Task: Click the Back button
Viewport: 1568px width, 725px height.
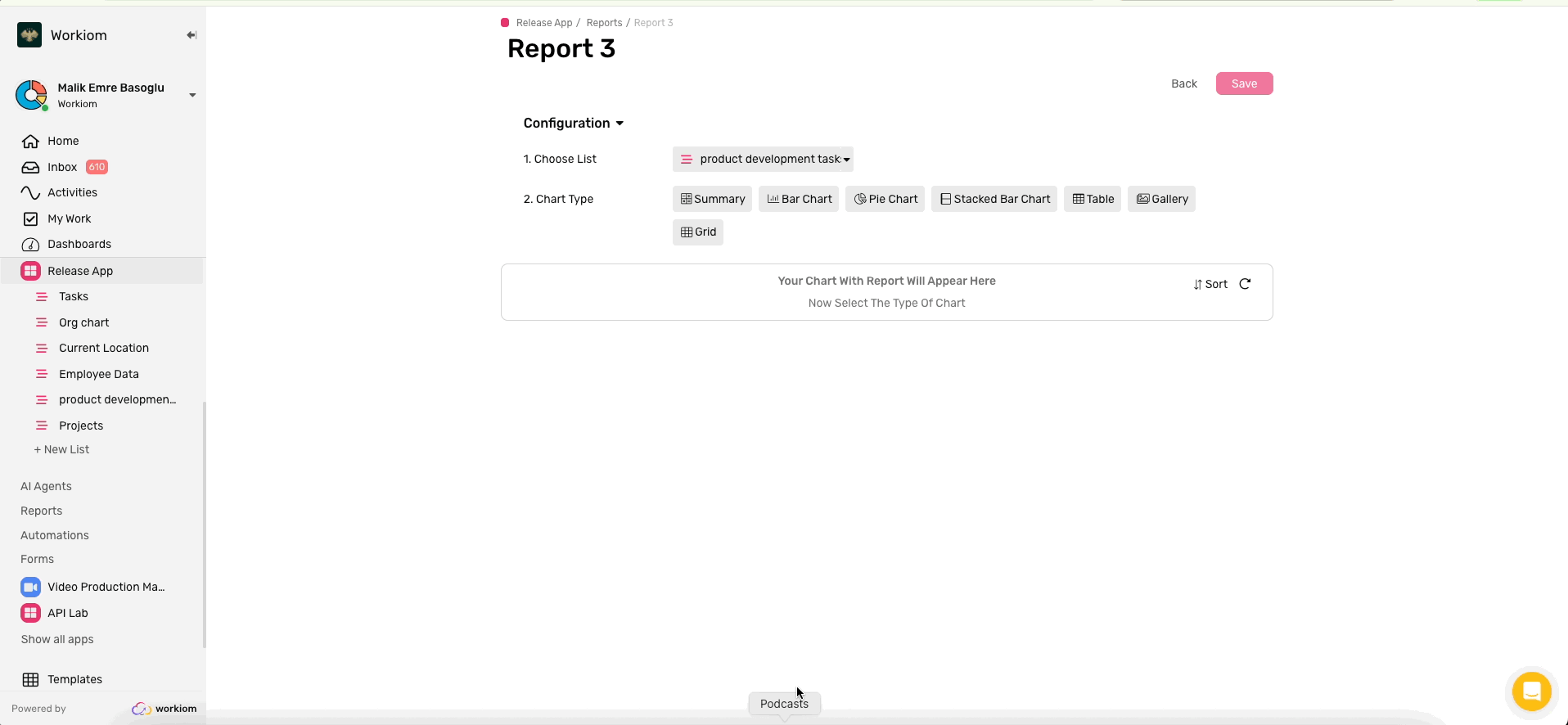Action: 1183,83
